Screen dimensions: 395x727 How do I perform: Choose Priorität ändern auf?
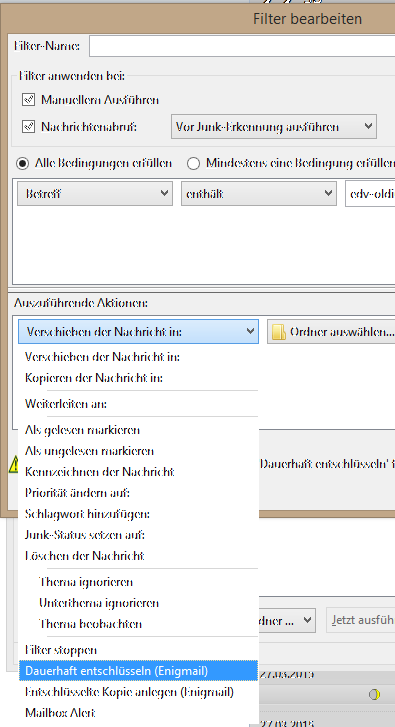pos(139,493)
